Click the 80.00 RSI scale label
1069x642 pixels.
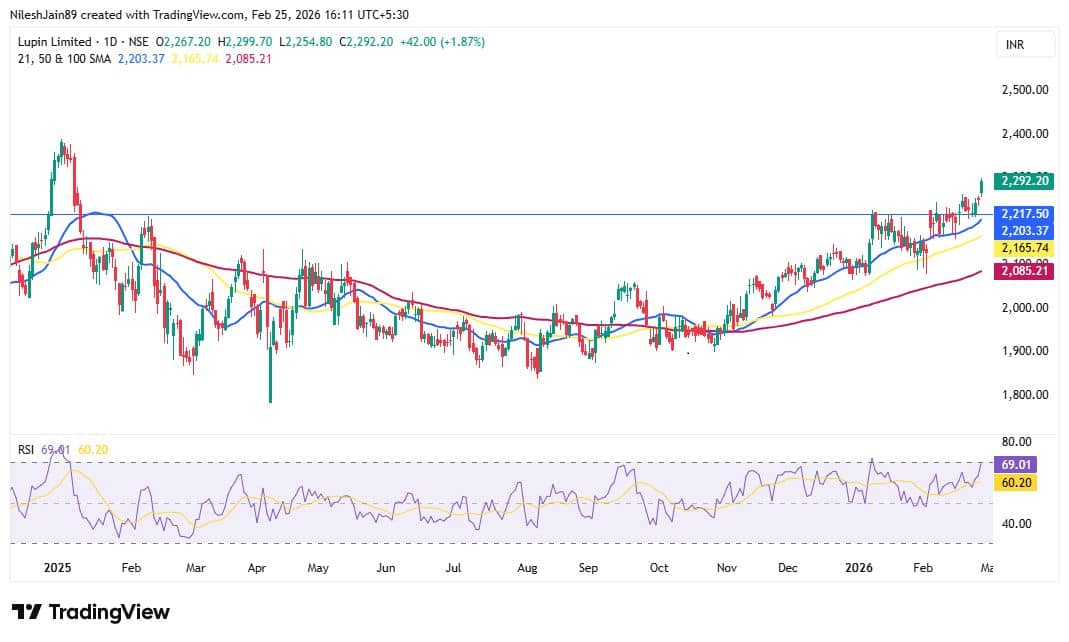[1017, 442]
